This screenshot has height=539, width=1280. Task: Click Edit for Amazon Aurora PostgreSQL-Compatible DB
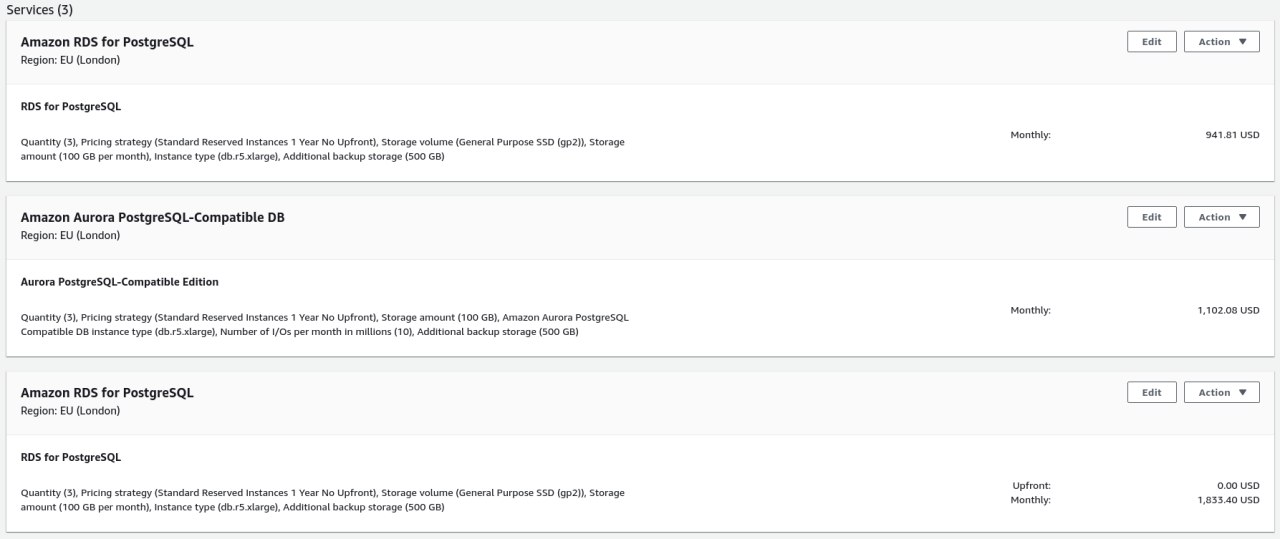[x=1152, y=217]
